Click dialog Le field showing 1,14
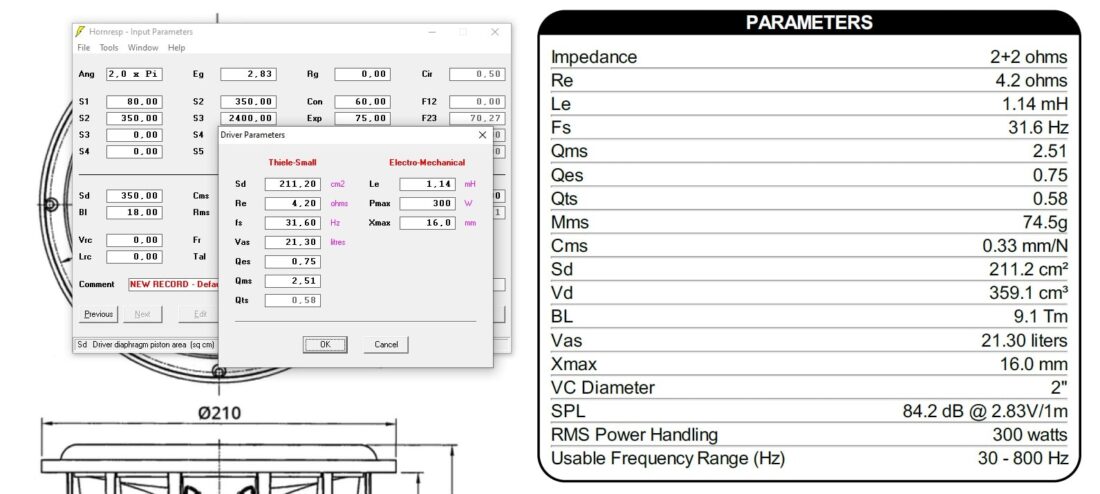The image size is (1100, 494). coord(427,184)
